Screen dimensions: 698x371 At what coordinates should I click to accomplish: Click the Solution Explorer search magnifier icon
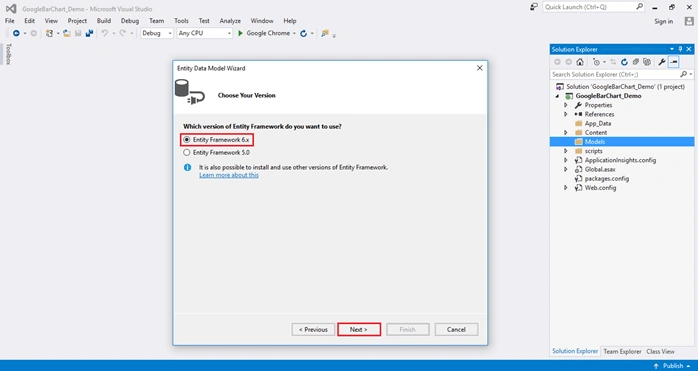click(683, 74)
